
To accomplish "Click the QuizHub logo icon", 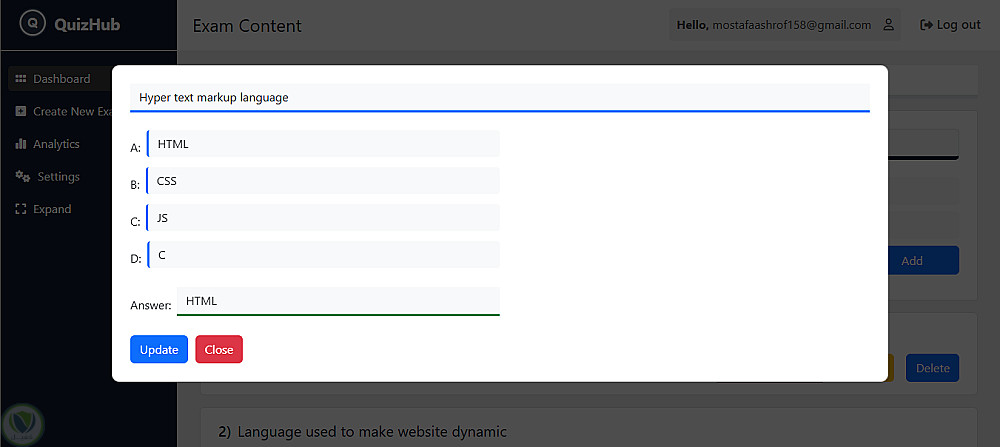I will tap(33, 24).
